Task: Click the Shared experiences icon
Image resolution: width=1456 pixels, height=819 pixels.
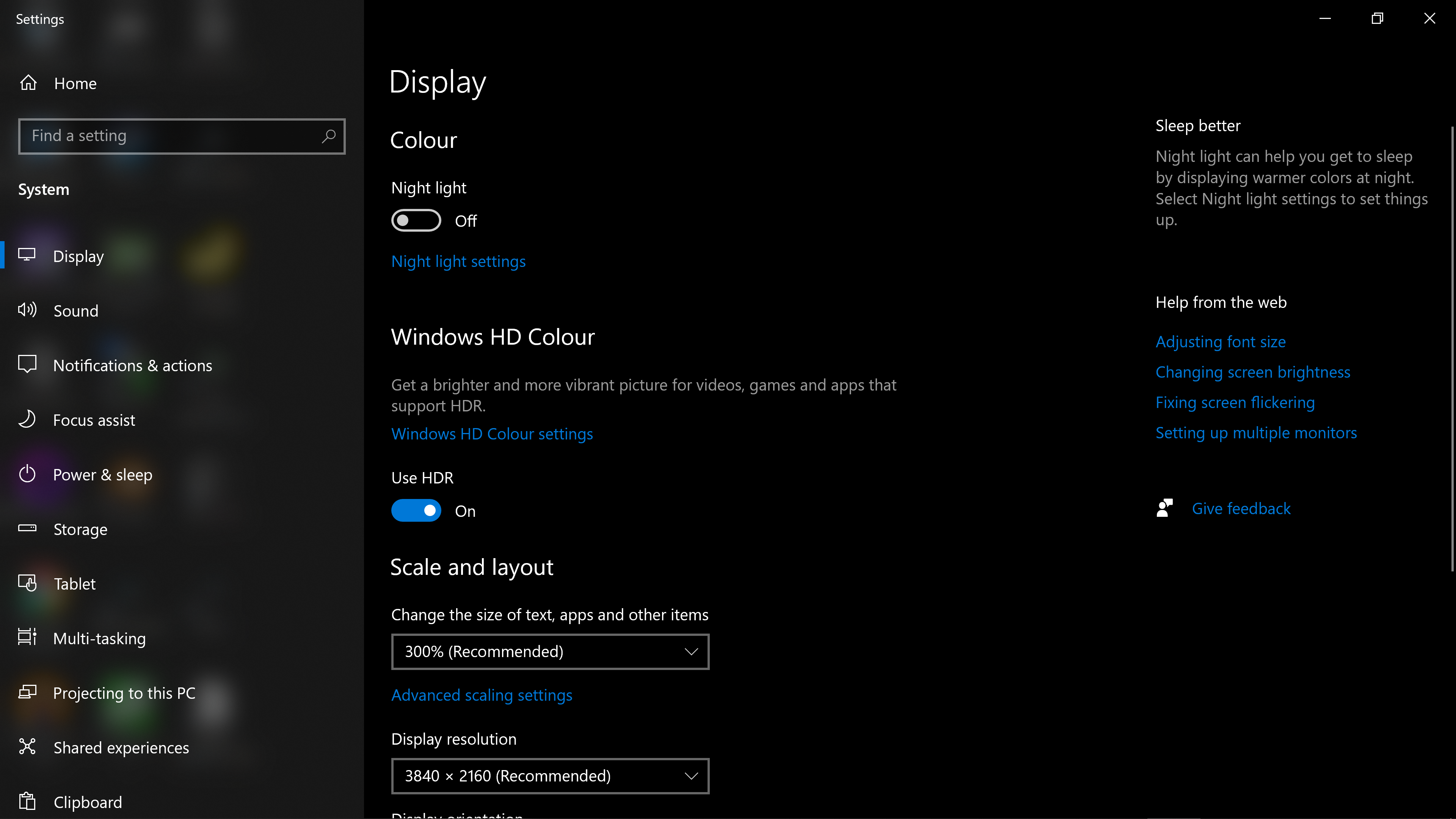Action: tap(27, 747)
